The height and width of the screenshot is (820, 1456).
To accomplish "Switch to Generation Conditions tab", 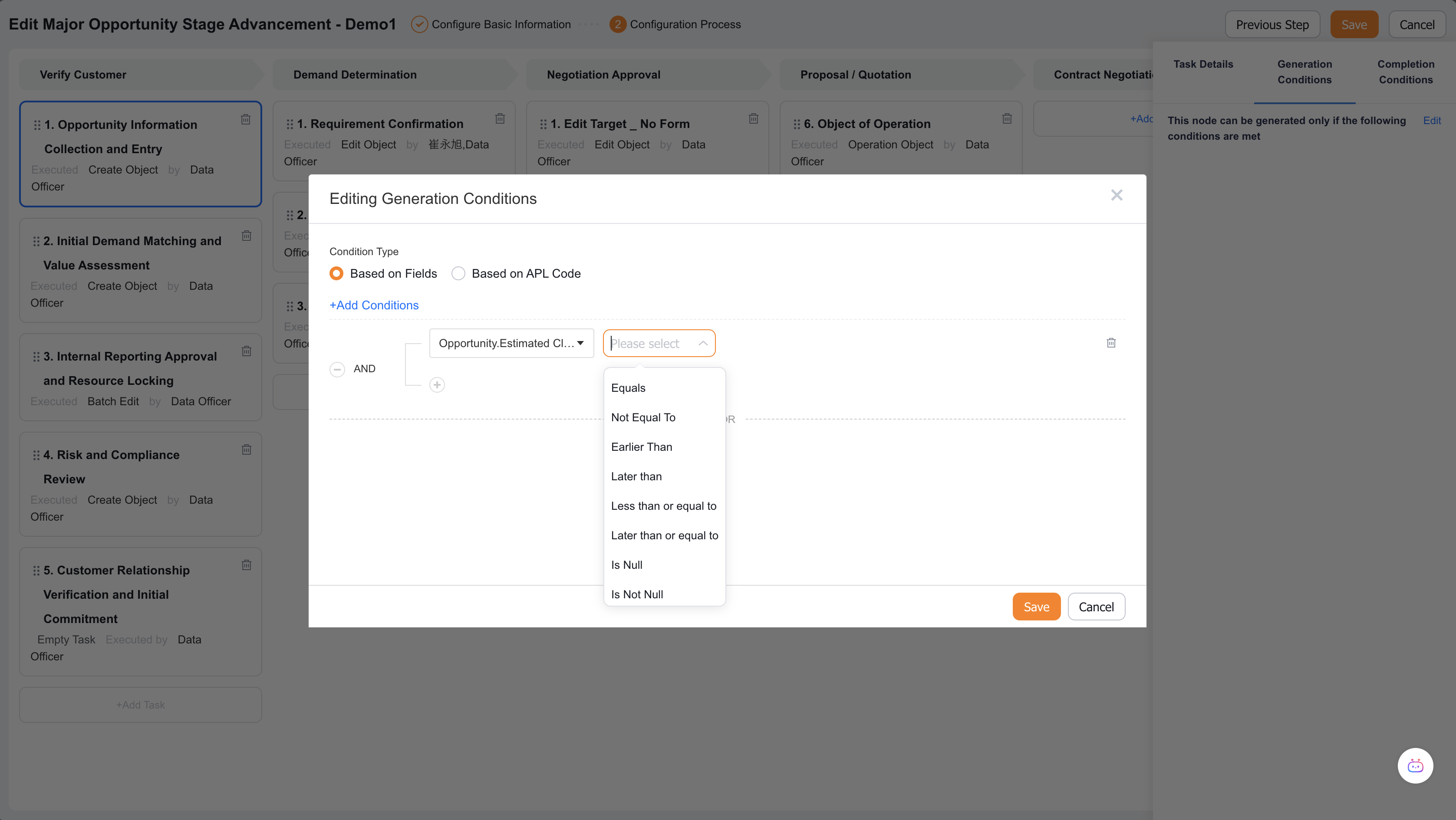I will click(1304, 72).
